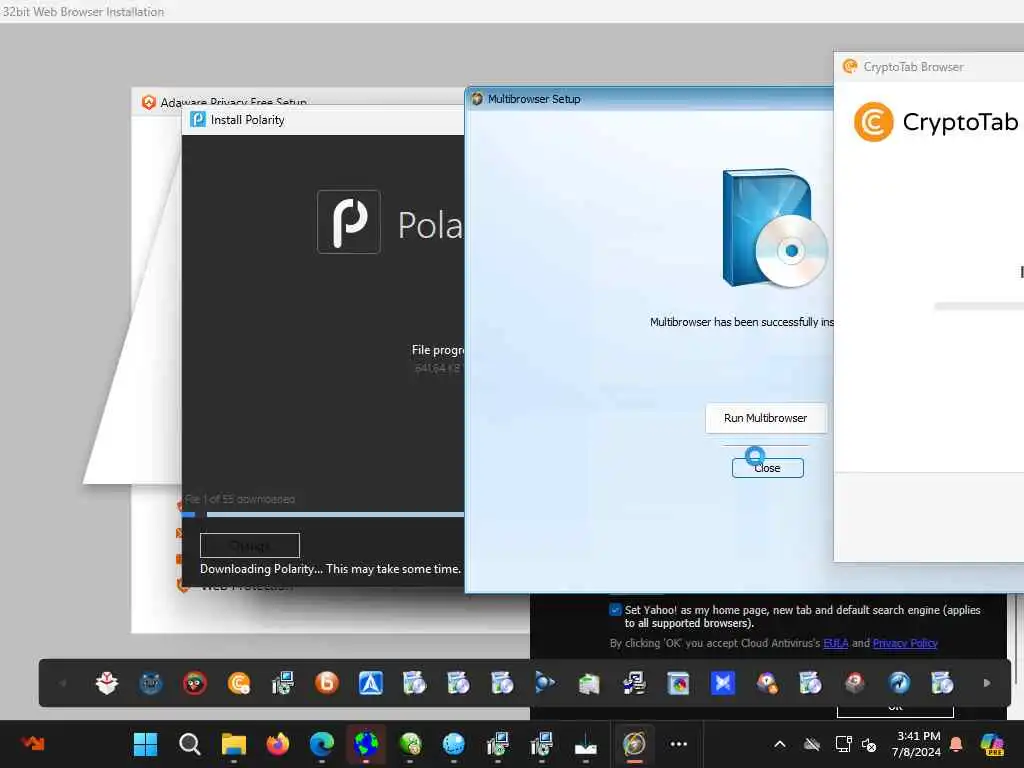Open the Cloud Antivirus EULA link

(835, 643)
